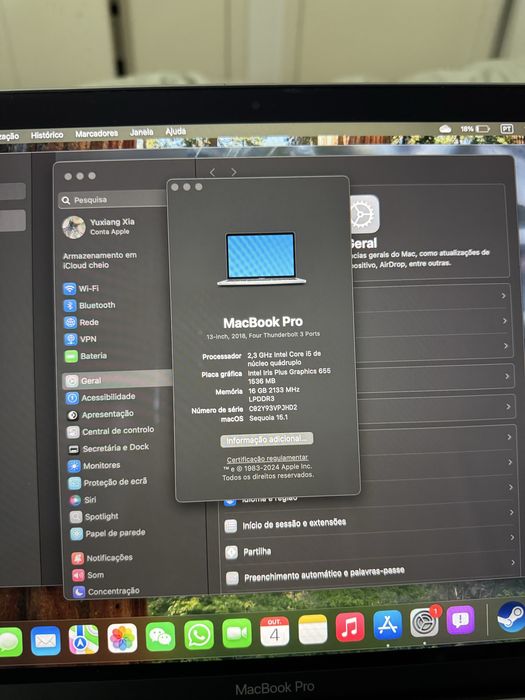The height and width of the screenshot is (700, 525).
Task: Select Bateria in the sidebar
Action: coord(86,356)
